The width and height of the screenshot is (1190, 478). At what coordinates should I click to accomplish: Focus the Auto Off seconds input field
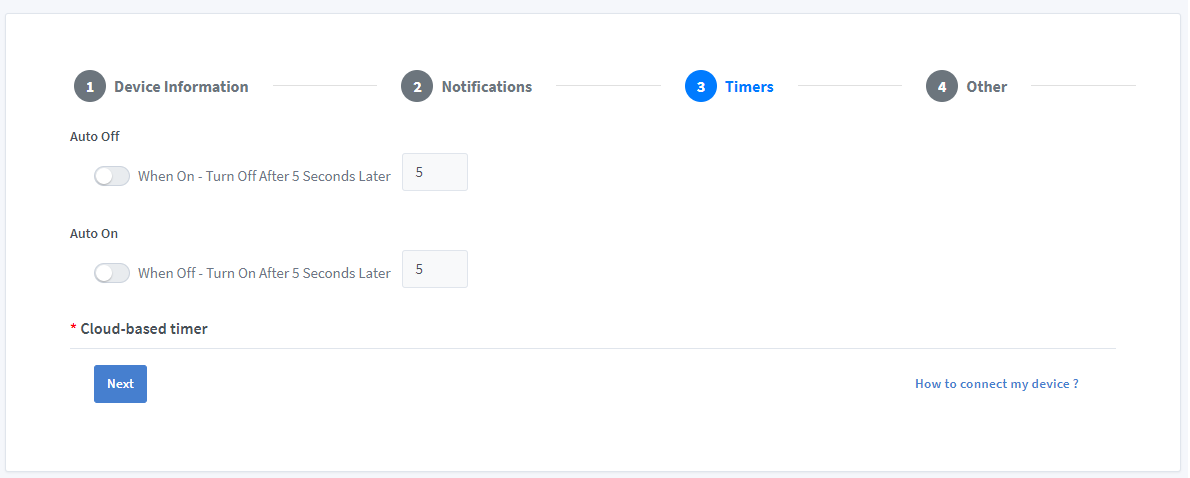[x=435, y=172]
